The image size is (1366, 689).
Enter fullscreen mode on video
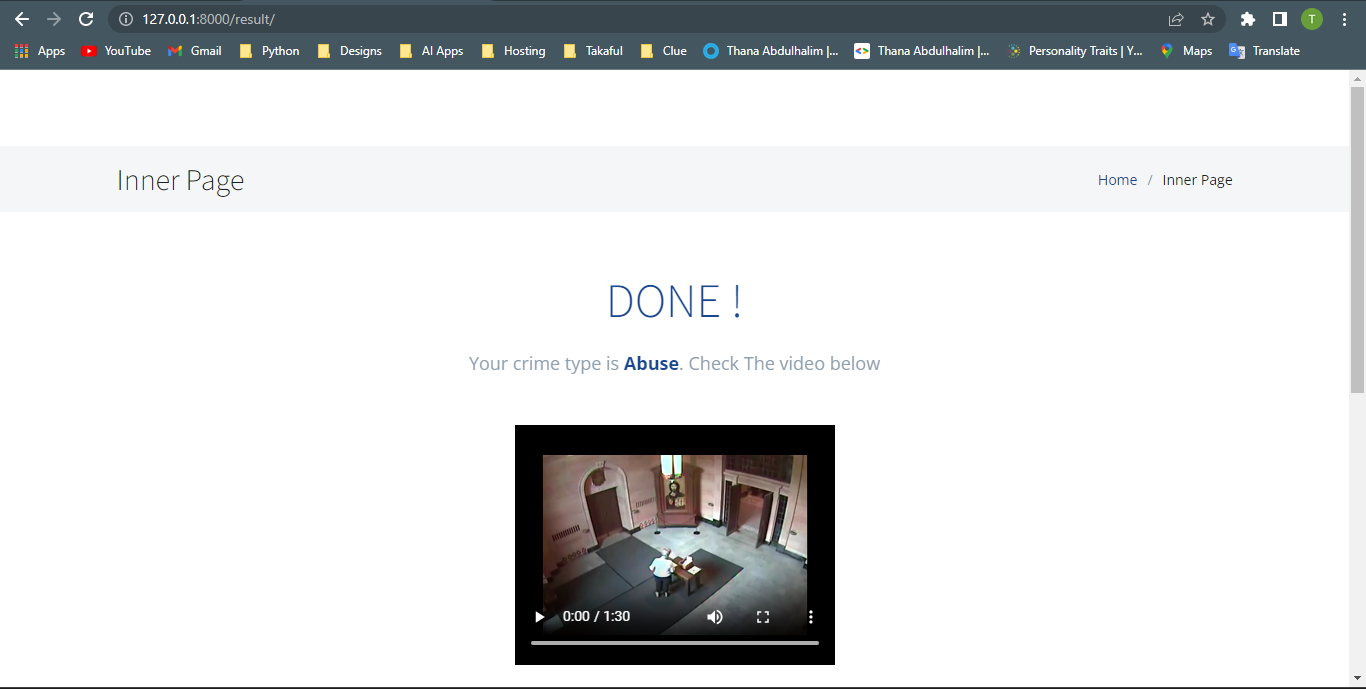[x=763, y=617]
